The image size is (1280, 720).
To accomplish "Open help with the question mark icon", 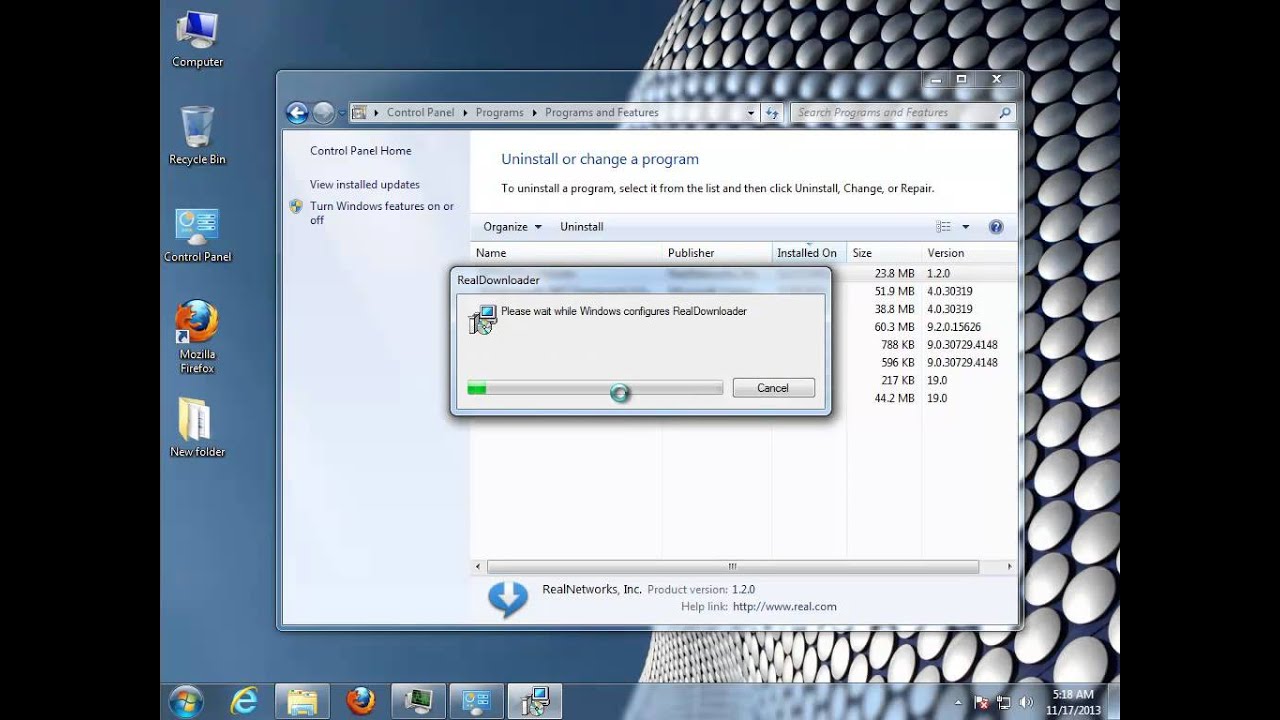I will click(996, 227).
